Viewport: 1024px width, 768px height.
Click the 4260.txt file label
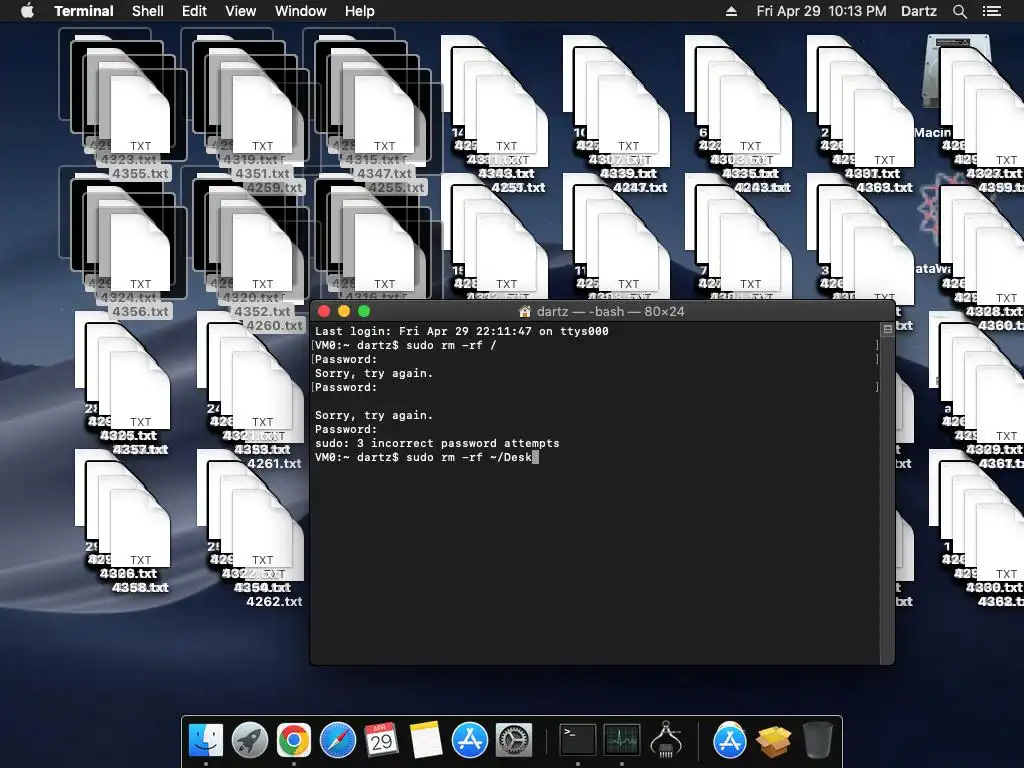tap(274, 325)
